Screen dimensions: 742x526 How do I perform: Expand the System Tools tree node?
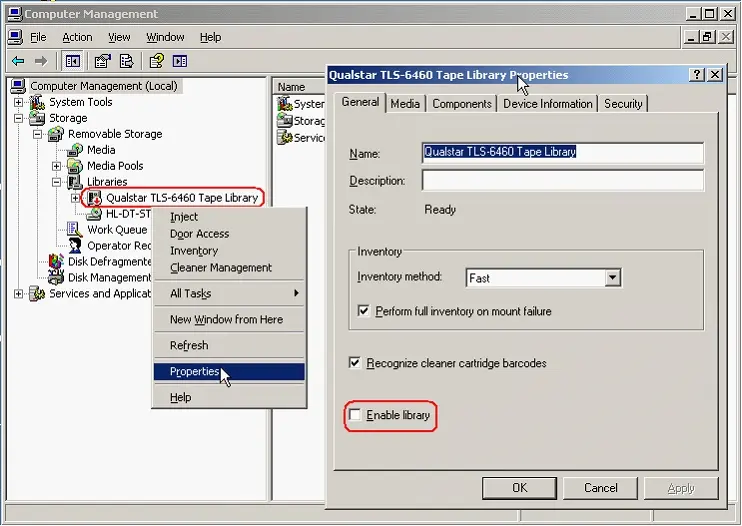18,102
